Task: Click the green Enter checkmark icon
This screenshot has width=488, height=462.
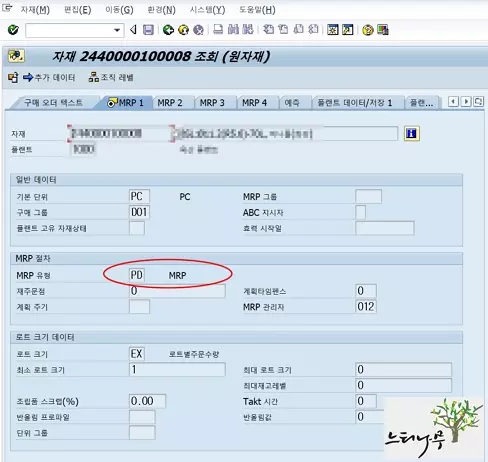Action: point(13,30)
